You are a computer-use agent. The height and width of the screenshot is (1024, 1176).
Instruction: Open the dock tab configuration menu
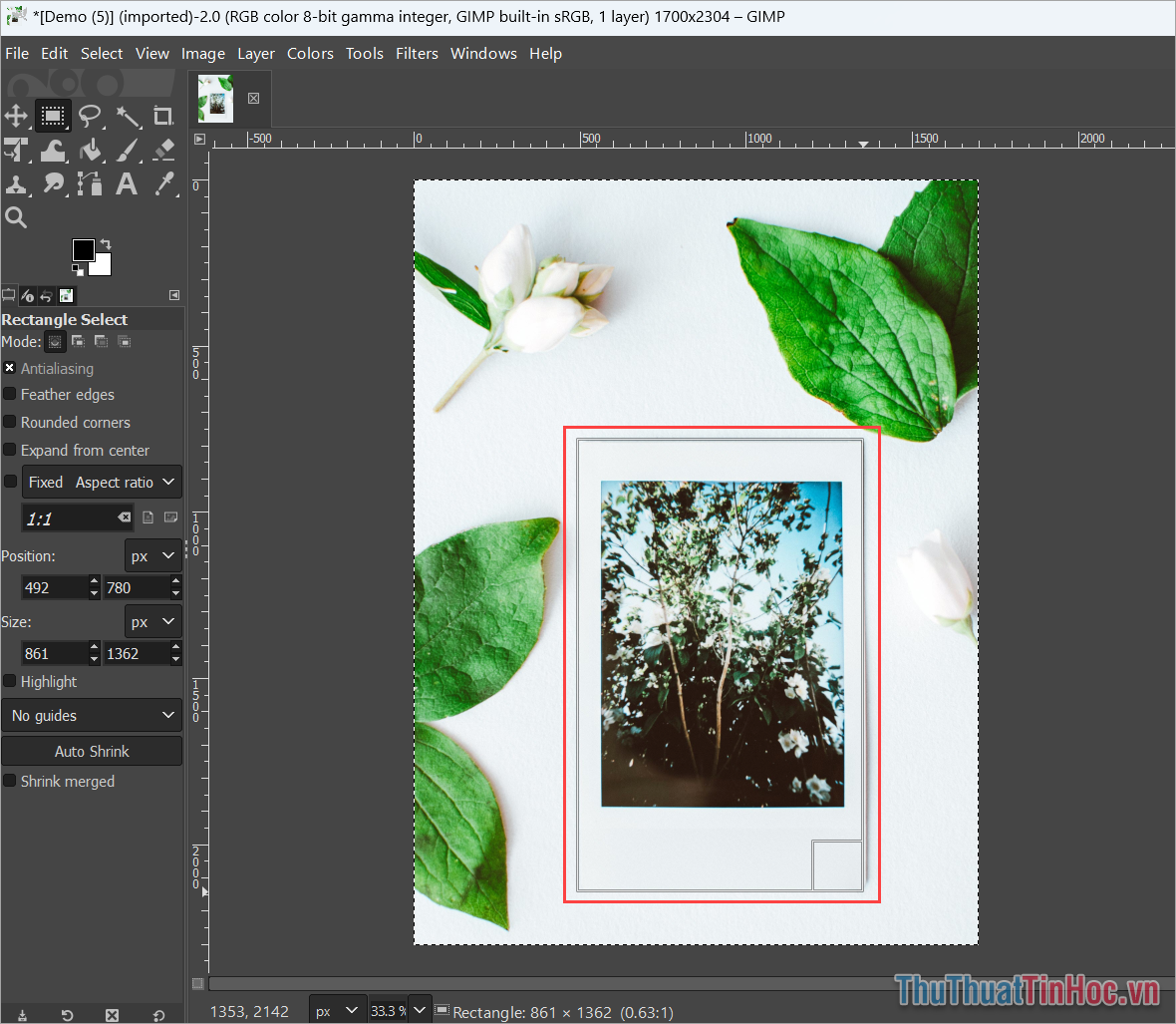click(x=174, y=295)
